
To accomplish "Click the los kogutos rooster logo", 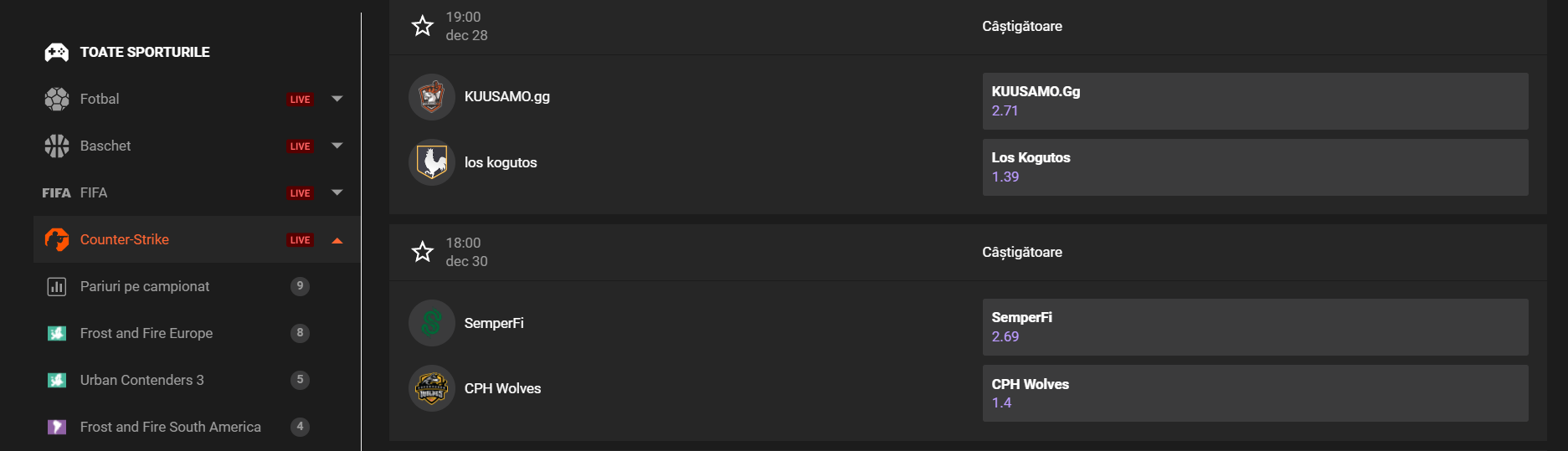I will tap(432, 162).
